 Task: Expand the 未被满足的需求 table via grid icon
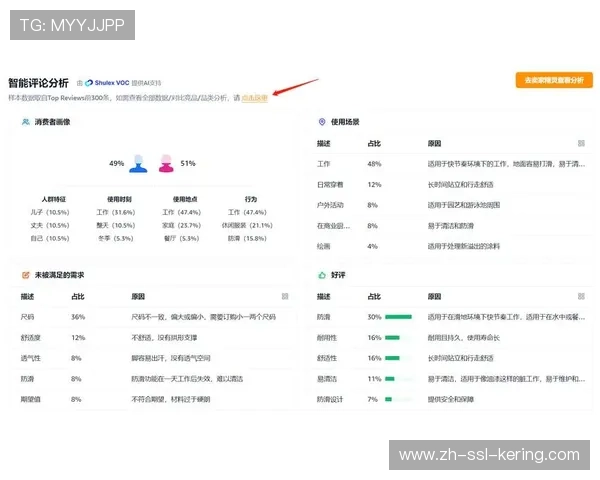[285, 296]
